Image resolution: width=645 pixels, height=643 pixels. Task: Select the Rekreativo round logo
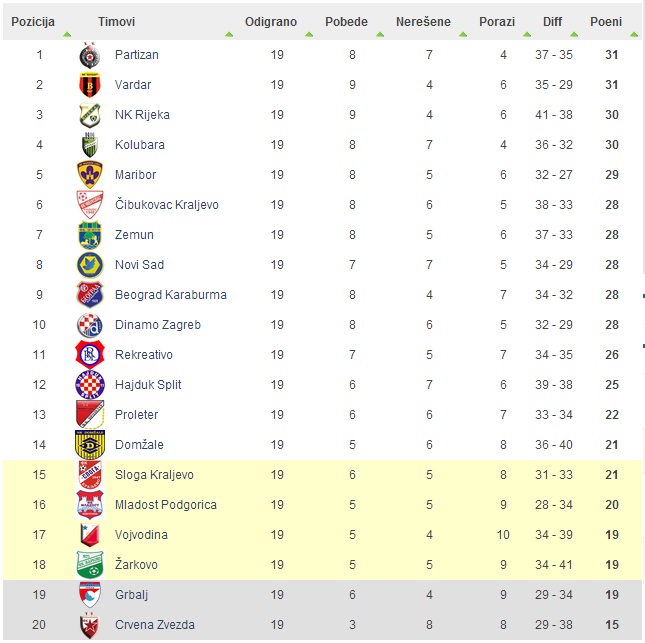point(90,355)
